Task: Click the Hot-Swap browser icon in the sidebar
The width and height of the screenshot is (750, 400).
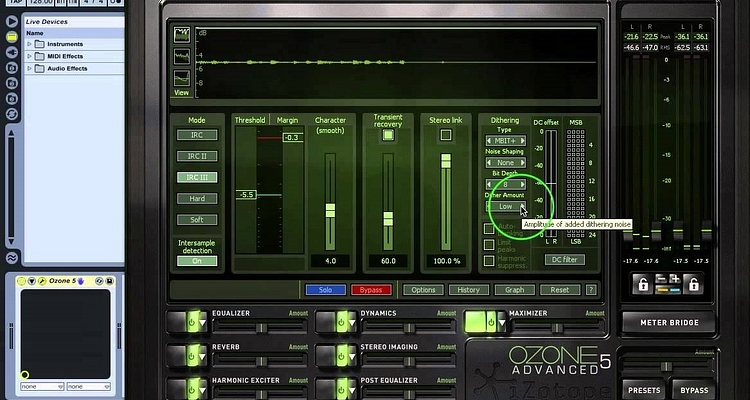Action: click(x=12, y=114)
